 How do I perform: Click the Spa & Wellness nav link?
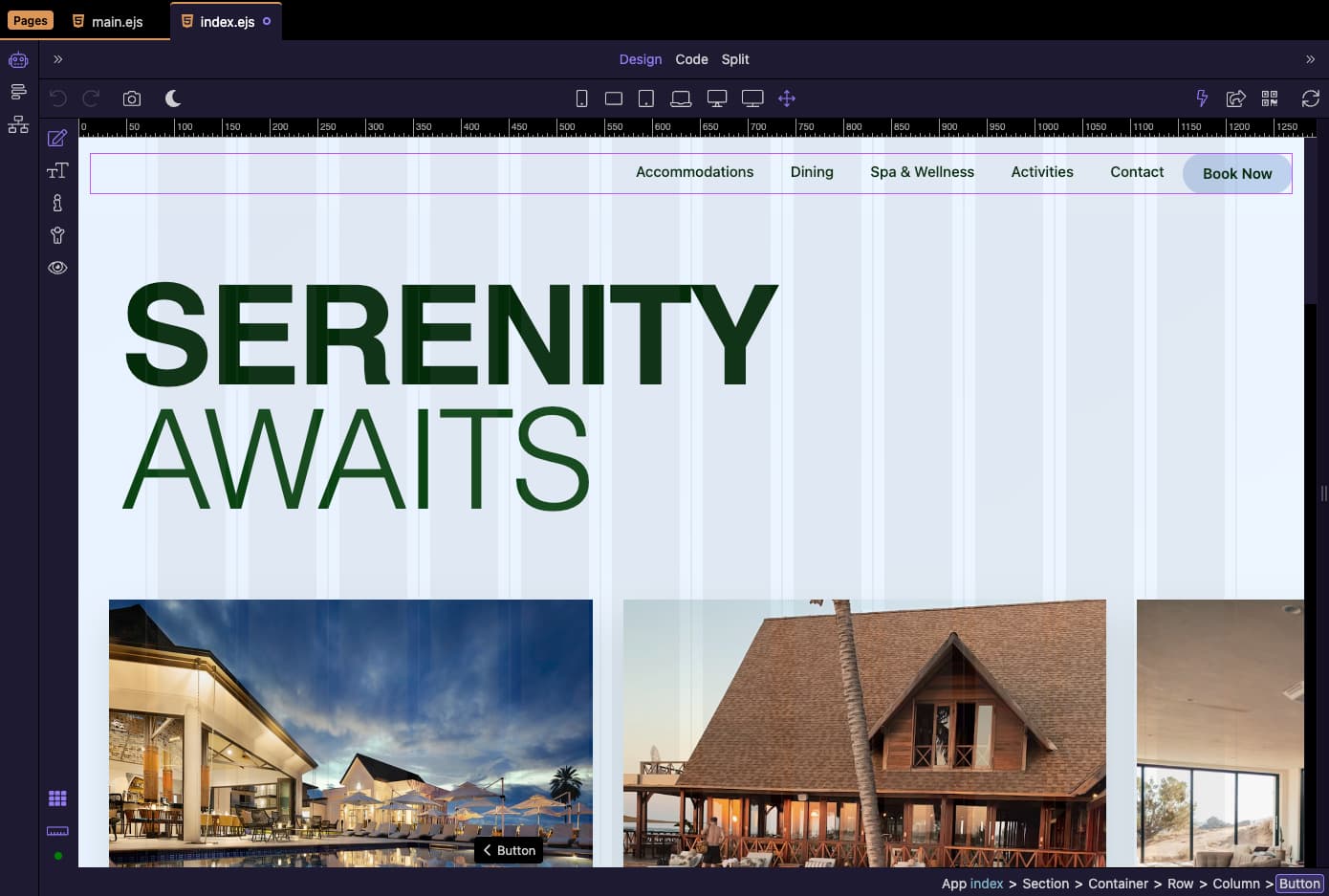click(x=922, y=172)
